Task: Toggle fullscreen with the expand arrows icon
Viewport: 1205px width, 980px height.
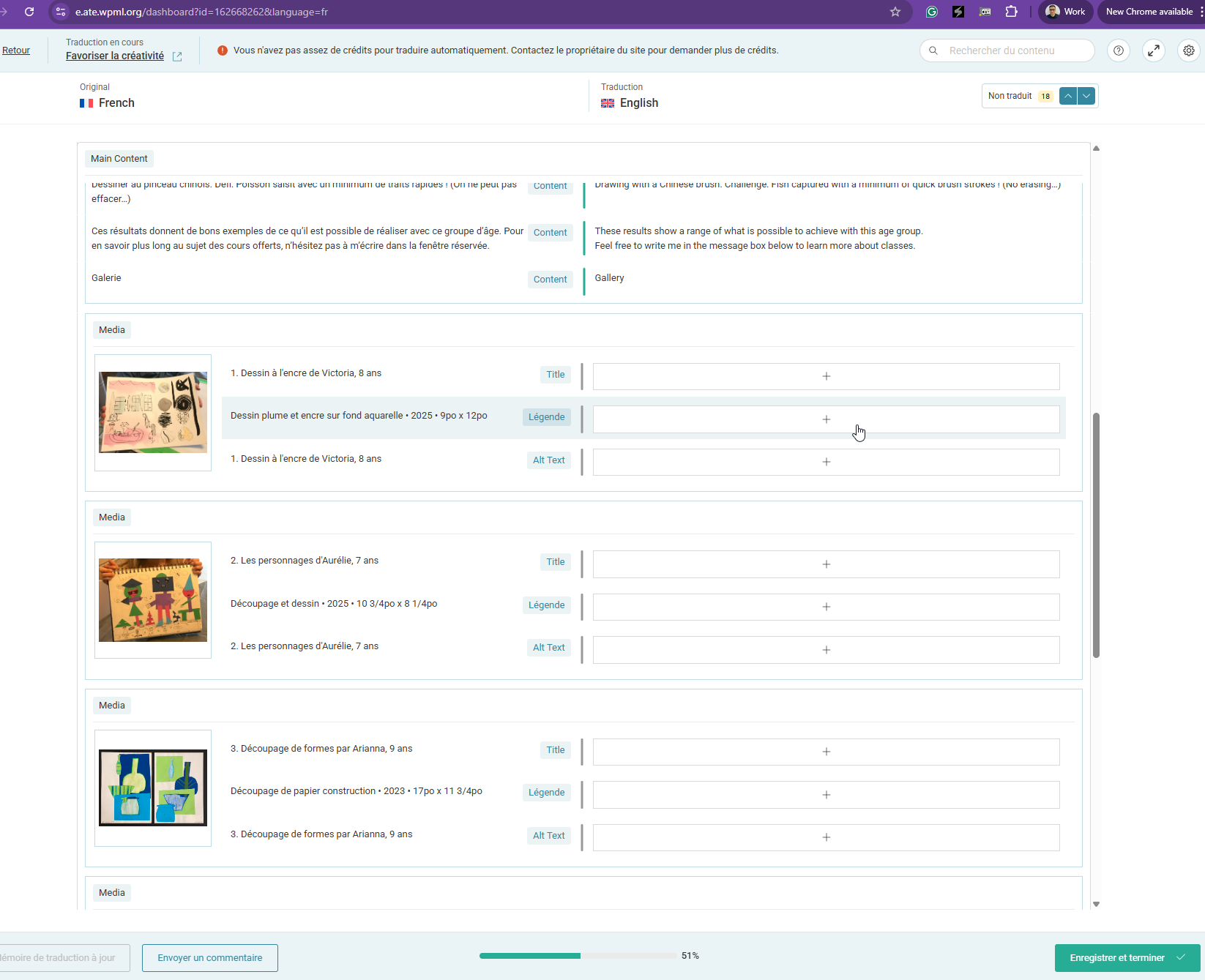Action: coord(1153,51)
